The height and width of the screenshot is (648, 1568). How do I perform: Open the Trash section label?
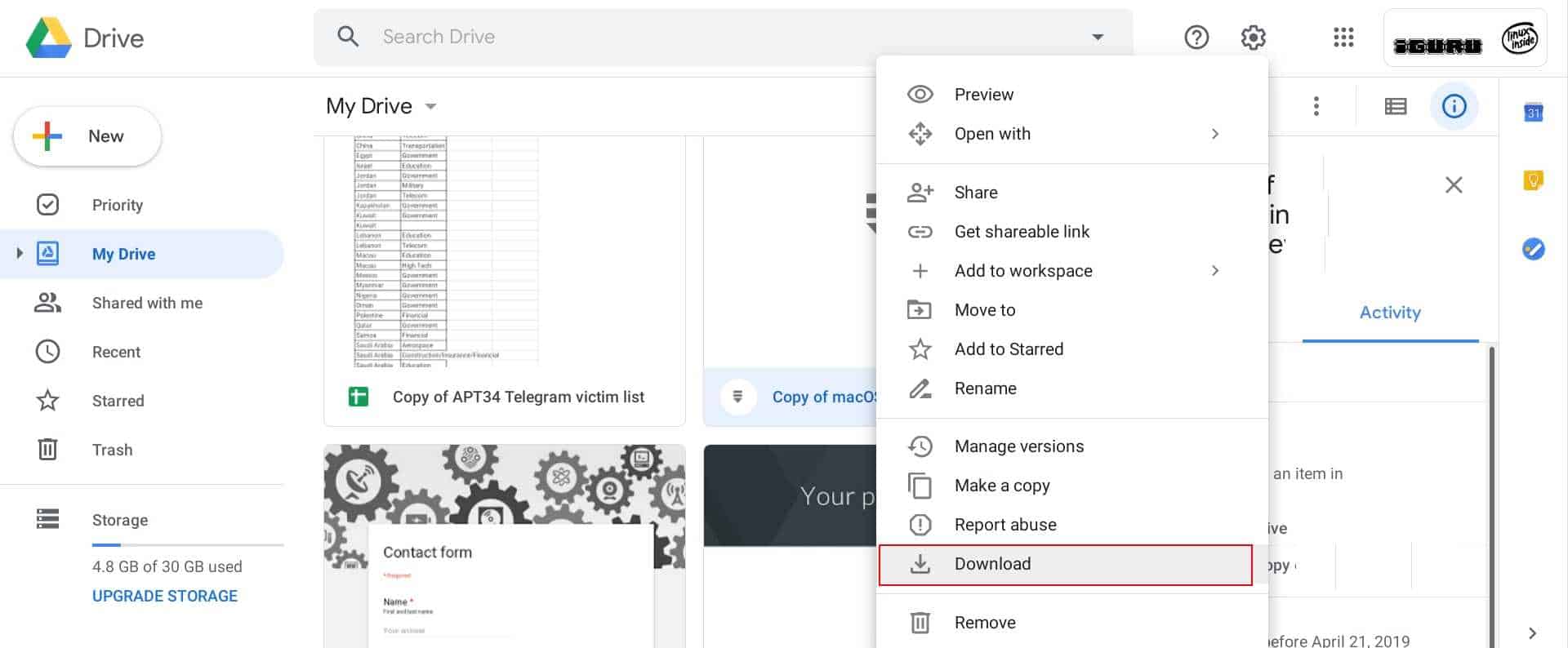112,450
